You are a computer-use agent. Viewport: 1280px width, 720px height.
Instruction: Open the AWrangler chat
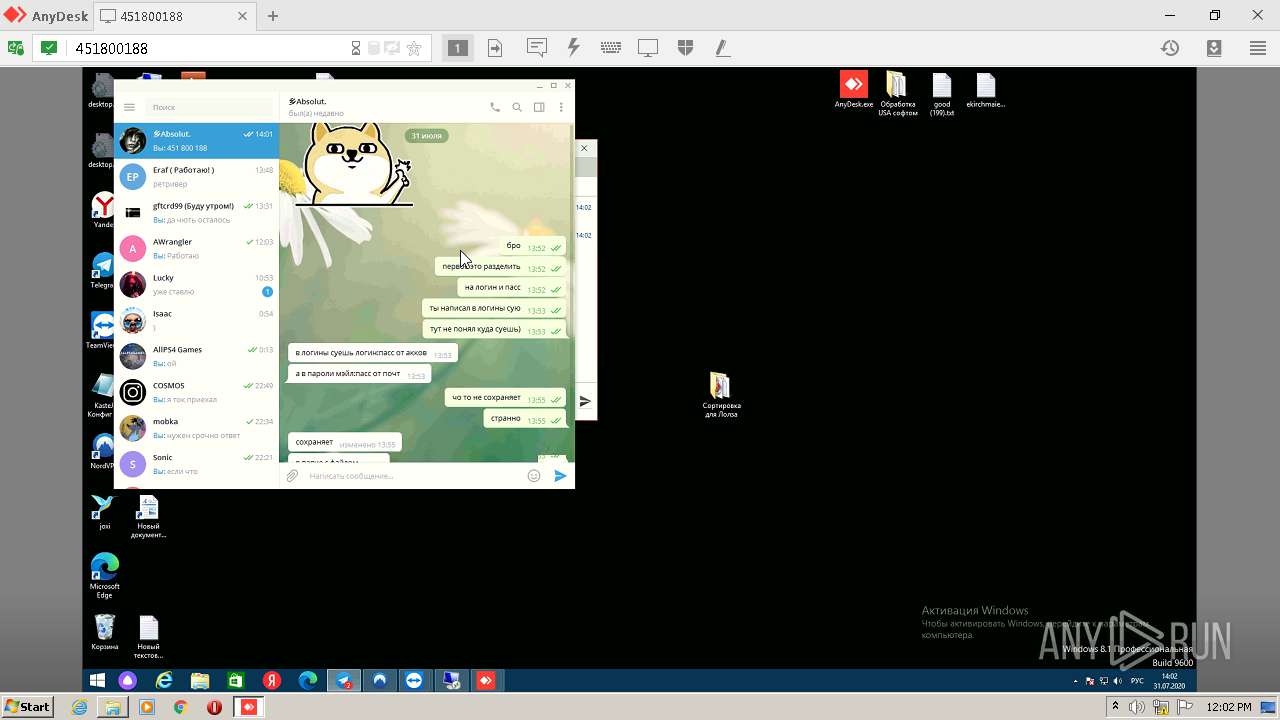click(x=196, y=249)
